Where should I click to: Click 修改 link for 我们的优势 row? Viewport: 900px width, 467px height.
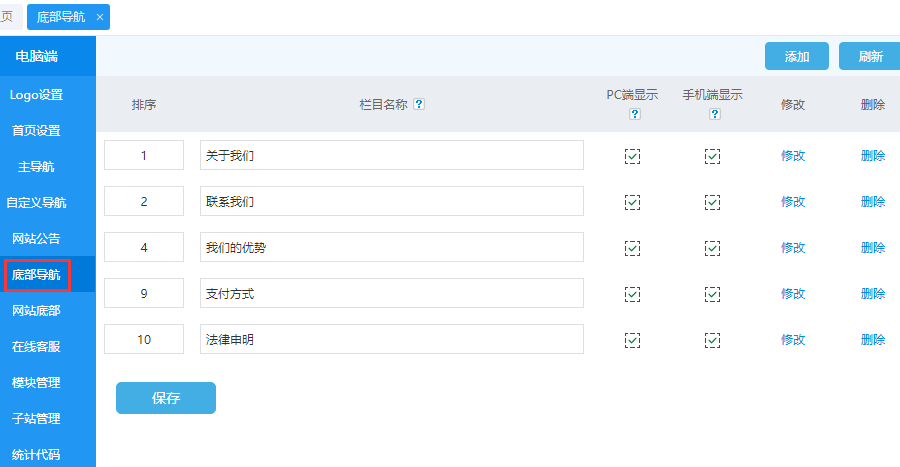coord(793,248)
